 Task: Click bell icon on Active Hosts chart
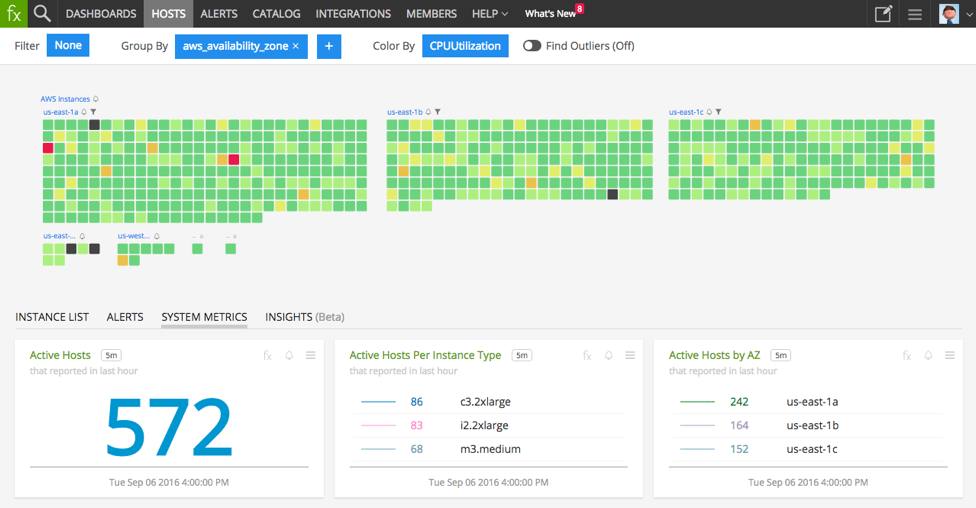click(x=289, y=355)
